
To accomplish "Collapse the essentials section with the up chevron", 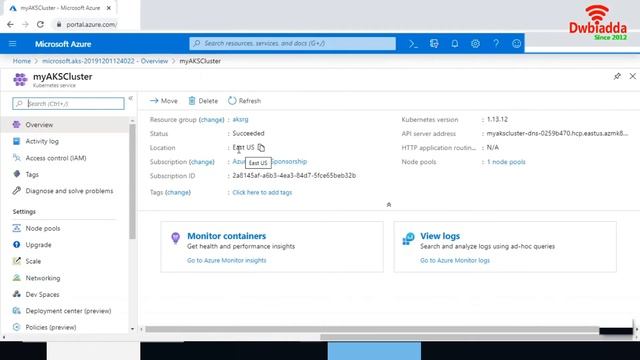I will (389, 204).
